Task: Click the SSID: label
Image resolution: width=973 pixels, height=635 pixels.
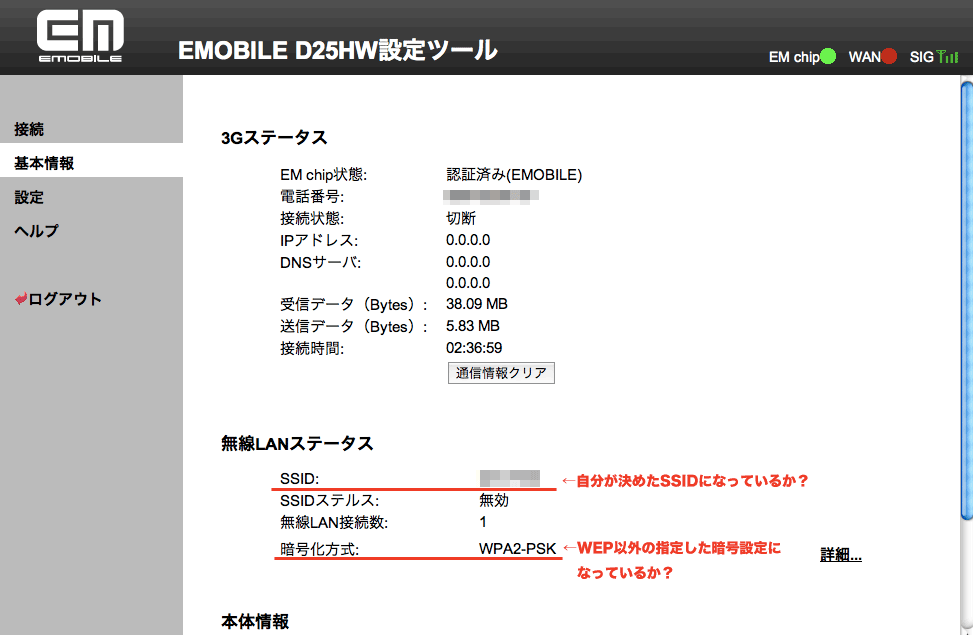Action: coord(299,479)
